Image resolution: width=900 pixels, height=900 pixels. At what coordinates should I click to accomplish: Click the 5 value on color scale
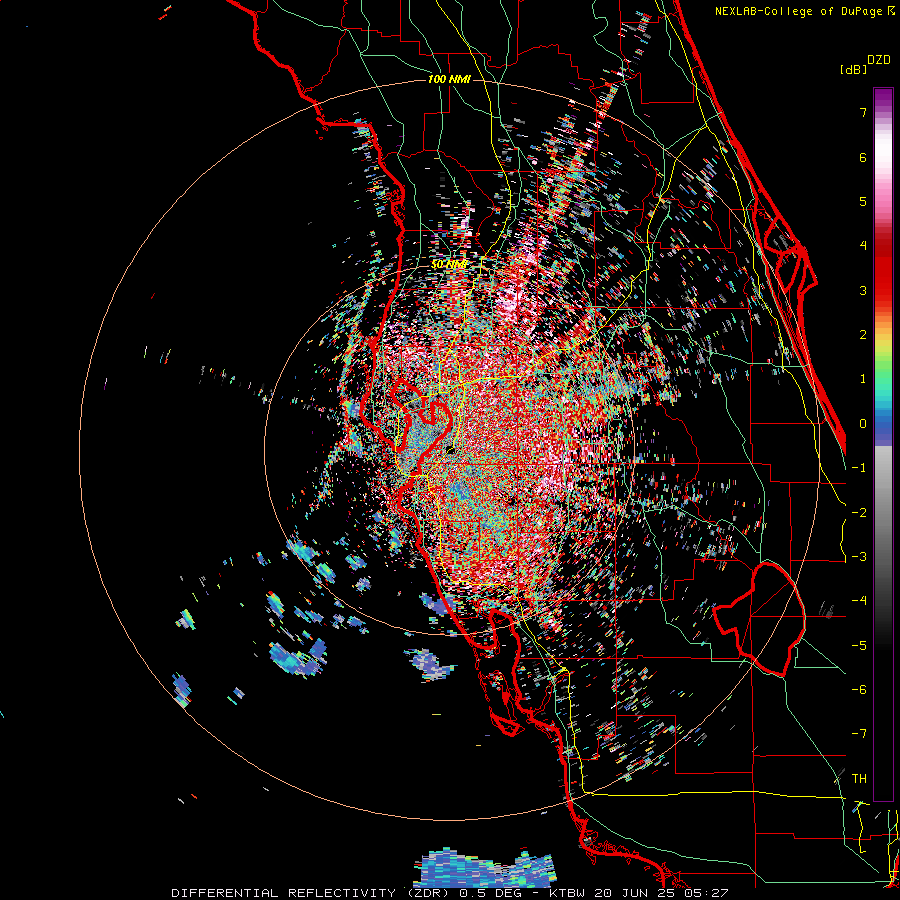coord(863,201)
